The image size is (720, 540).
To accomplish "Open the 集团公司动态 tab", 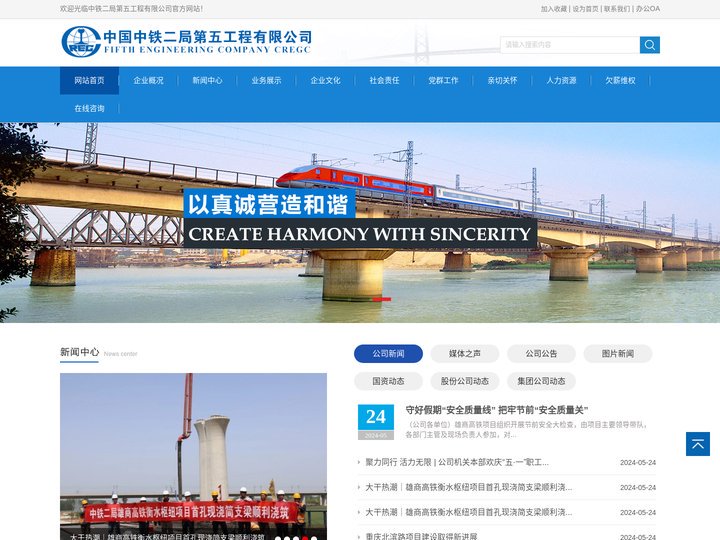I will point(541,381).
